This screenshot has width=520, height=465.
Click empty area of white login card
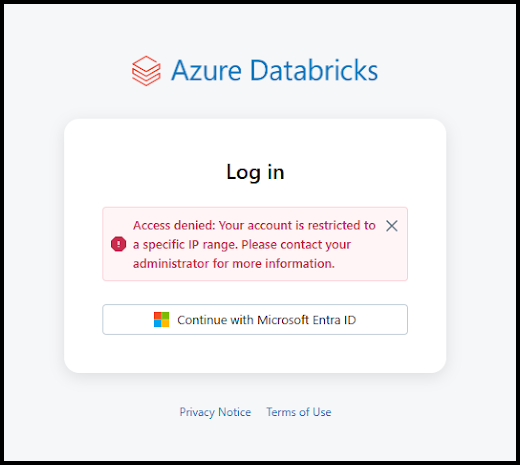click(x=255, y=353)
